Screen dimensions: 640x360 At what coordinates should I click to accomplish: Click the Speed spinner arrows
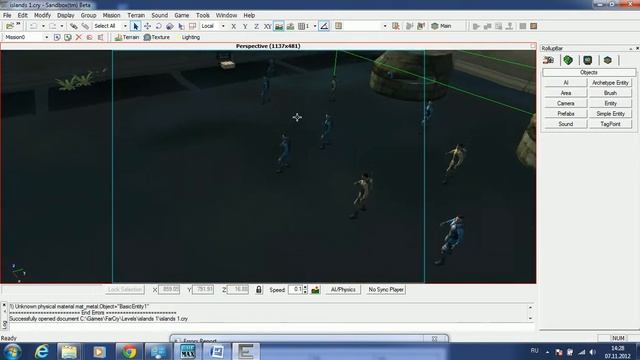tap(305, 289)
